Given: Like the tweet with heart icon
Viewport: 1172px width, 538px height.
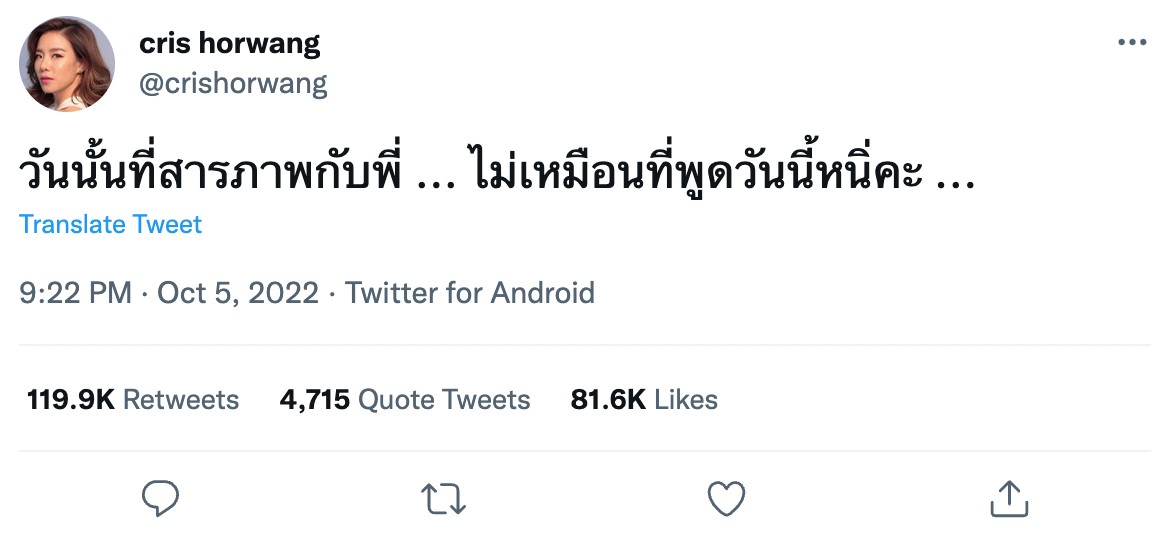Looking at the screenshot, I should [x=726, y=498].
